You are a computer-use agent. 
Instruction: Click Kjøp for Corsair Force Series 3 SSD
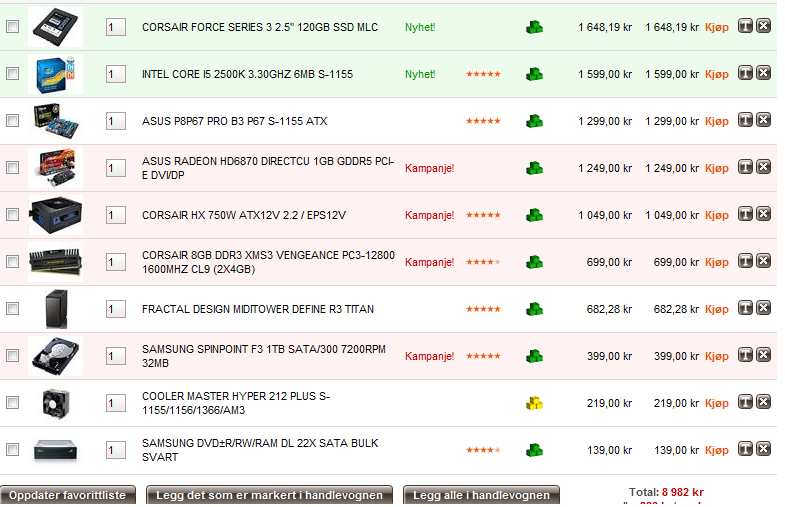click(716, 28)
